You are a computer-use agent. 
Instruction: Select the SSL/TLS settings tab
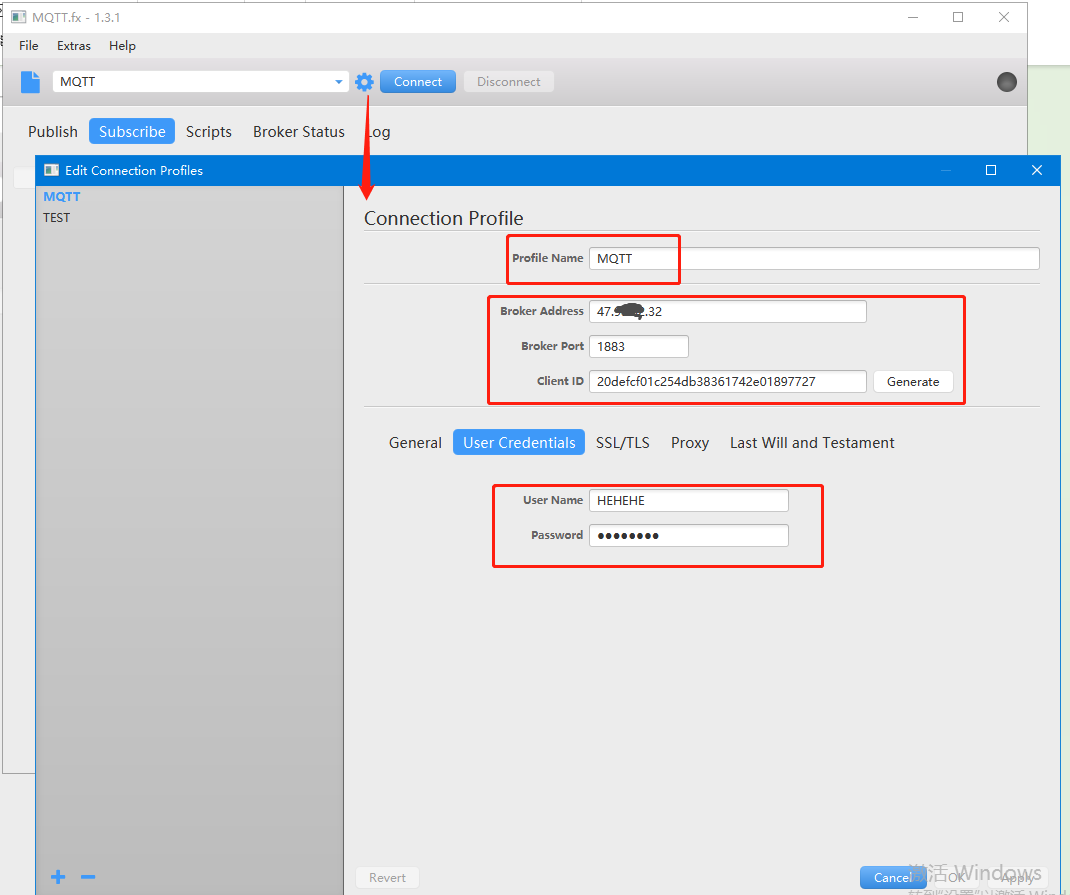pos(622,443)
